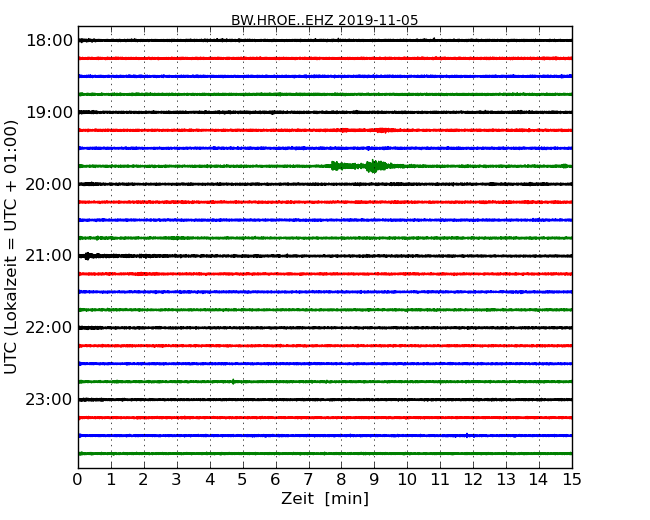The width and height of the screenshot is (650, 520).
Task: Click the x-axis tick label 12
Action: tap(473, 479)
